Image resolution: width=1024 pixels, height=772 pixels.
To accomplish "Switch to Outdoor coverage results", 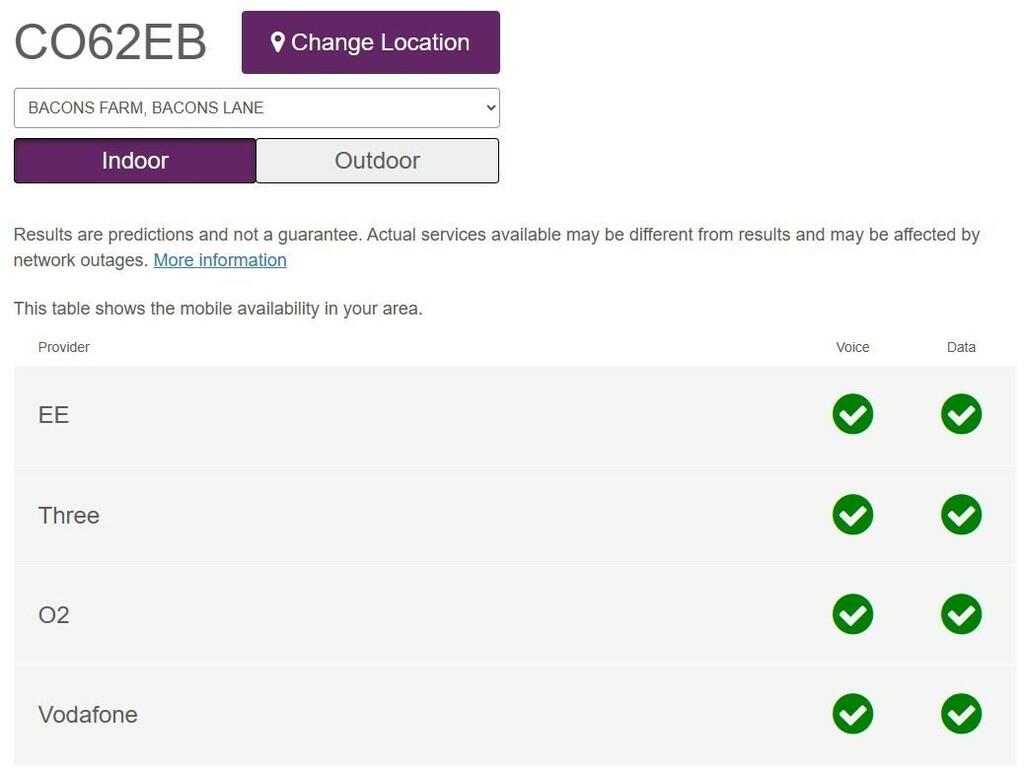I will (x=377, y=161).
